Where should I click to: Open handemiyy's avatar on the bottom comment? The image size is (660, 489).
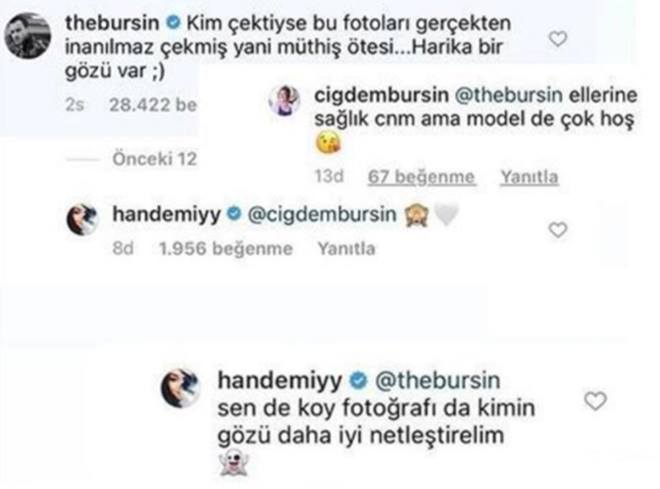click(x=181, y=388)
